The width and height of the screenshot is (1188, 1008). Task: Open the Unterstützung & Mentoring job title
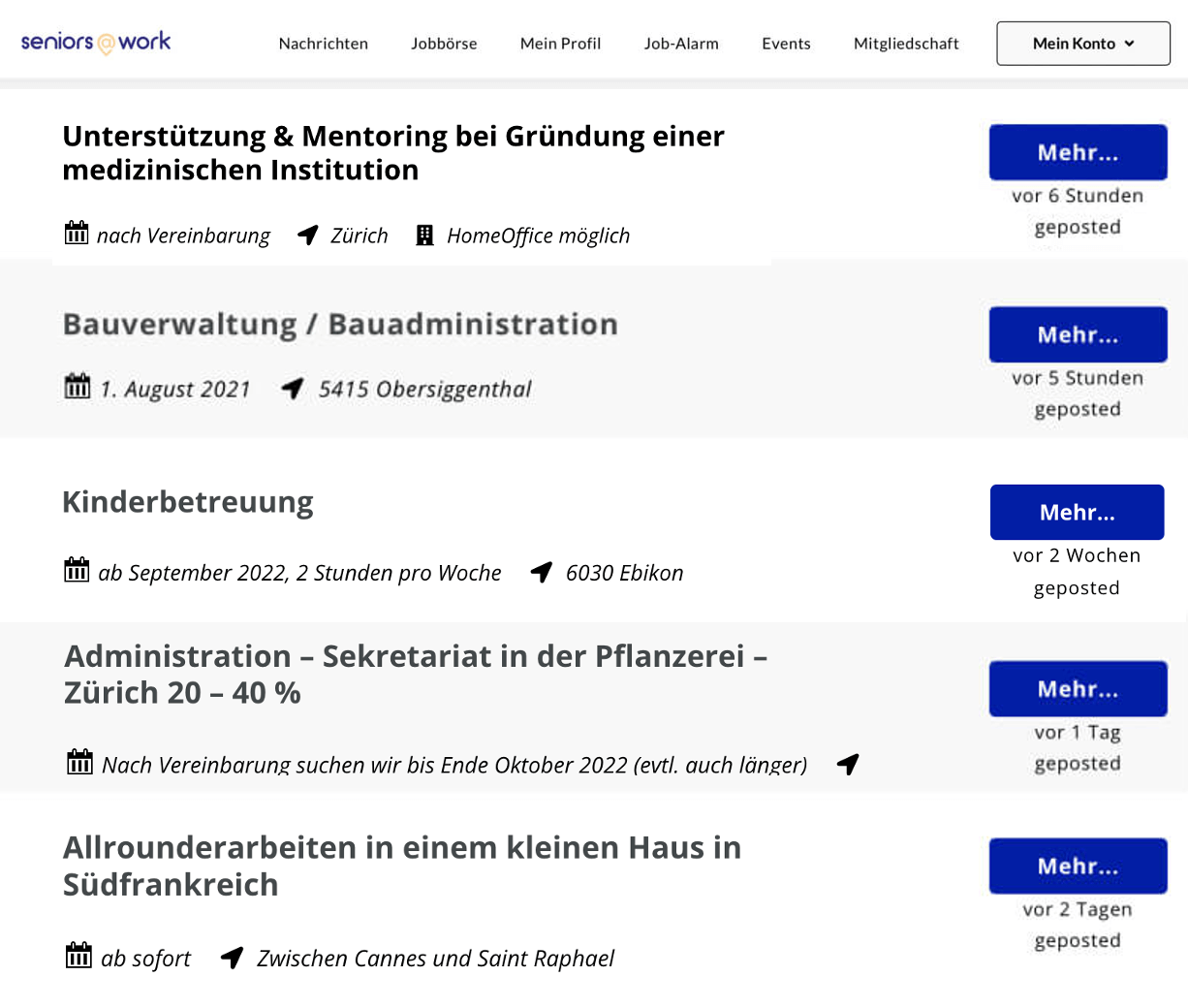pyautogui.click(x=393, y=152)
